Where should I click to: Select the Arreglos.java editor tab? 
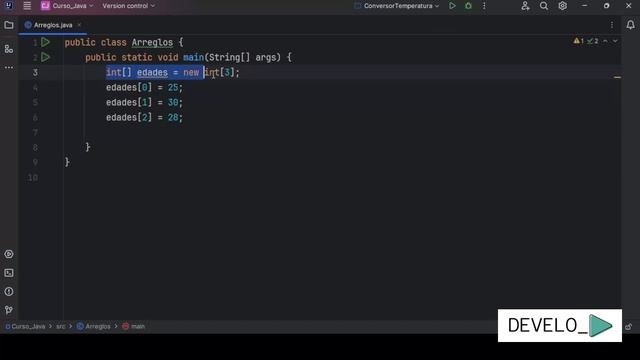click(x=52, y=25)
